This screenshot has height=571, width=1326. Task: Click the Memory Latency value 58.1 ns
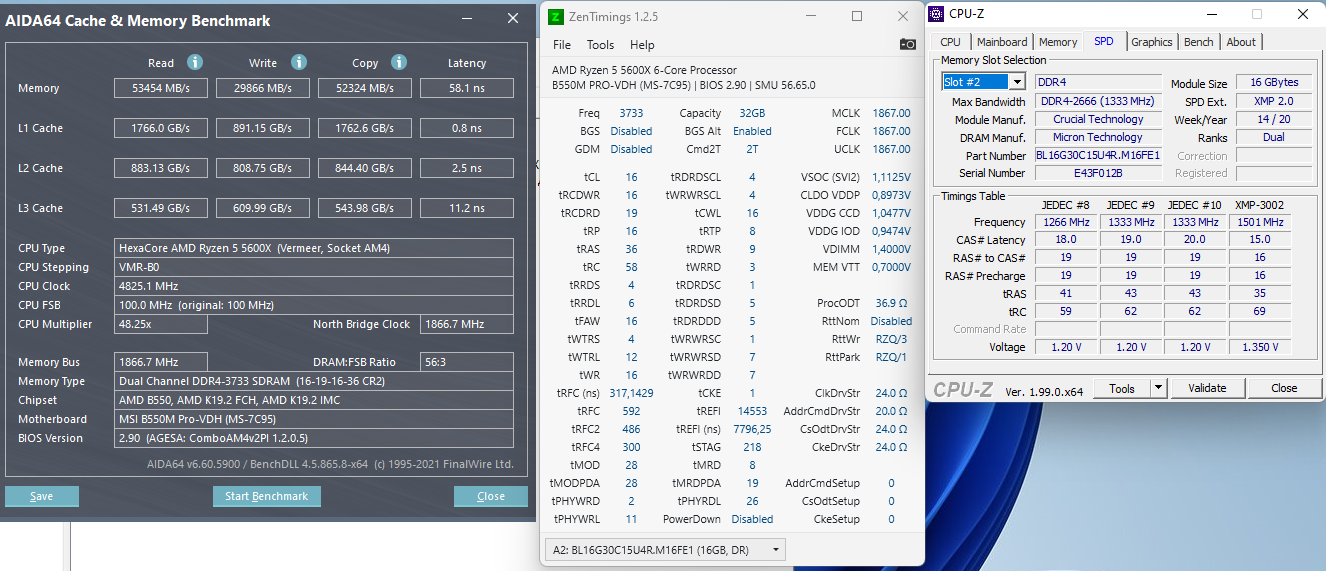coord(467,88)
